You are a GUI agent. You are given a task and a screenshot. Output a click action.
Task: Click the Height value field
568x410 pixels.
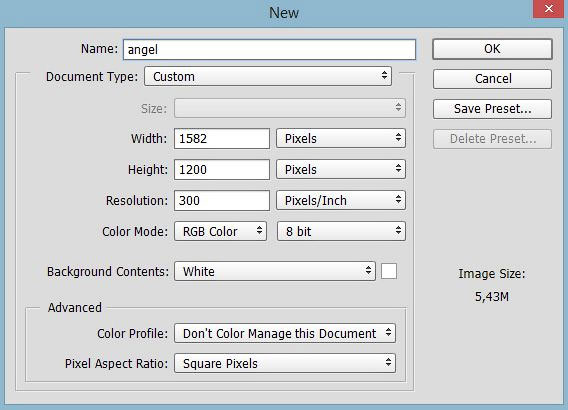coord(222,170)
